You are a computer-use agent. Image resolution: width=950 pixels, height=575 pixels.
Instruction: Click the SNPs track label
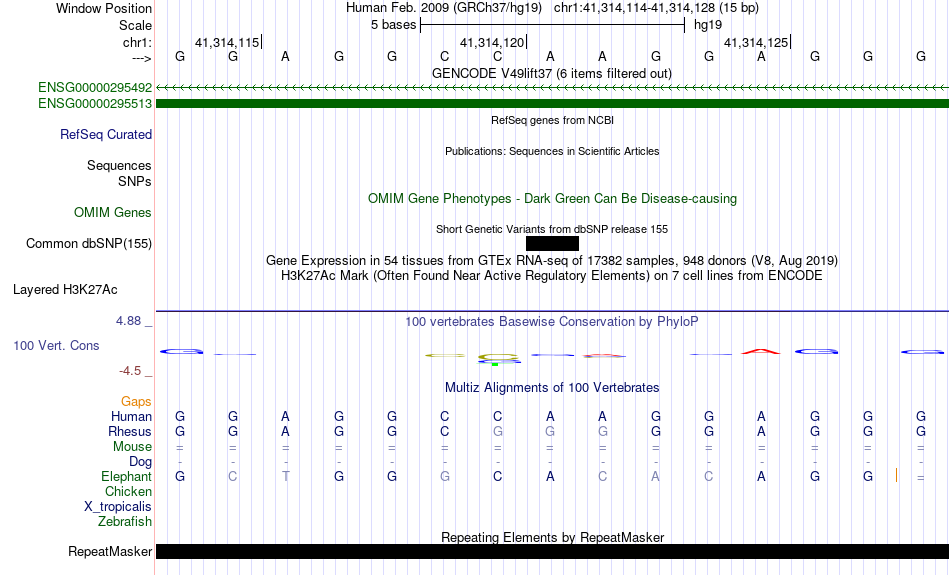click(135, 181)
